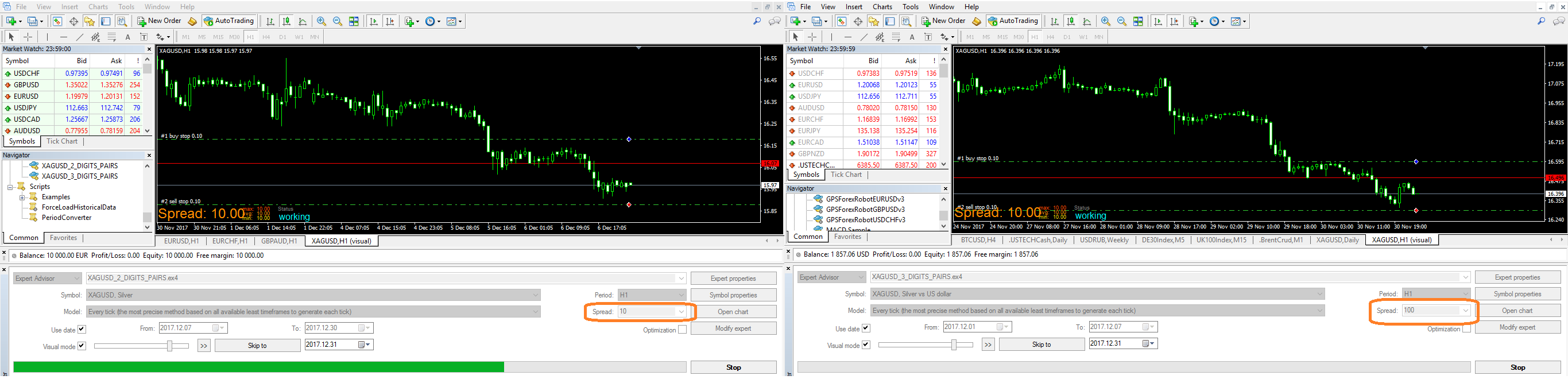Select bar chart icon in left window
The height and width of the screenshot is (383, 1568).
270,21
